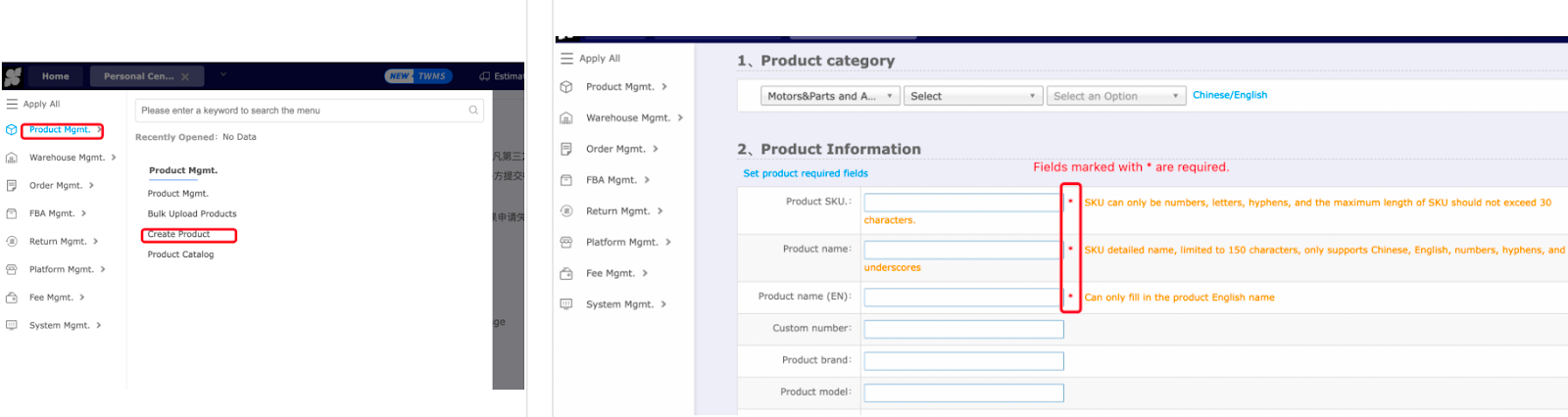Image resolution: width=1568 pixels, height=417 pixels.
Task: Open Bulk Upload Products menu entry
Action: point(192,214)
